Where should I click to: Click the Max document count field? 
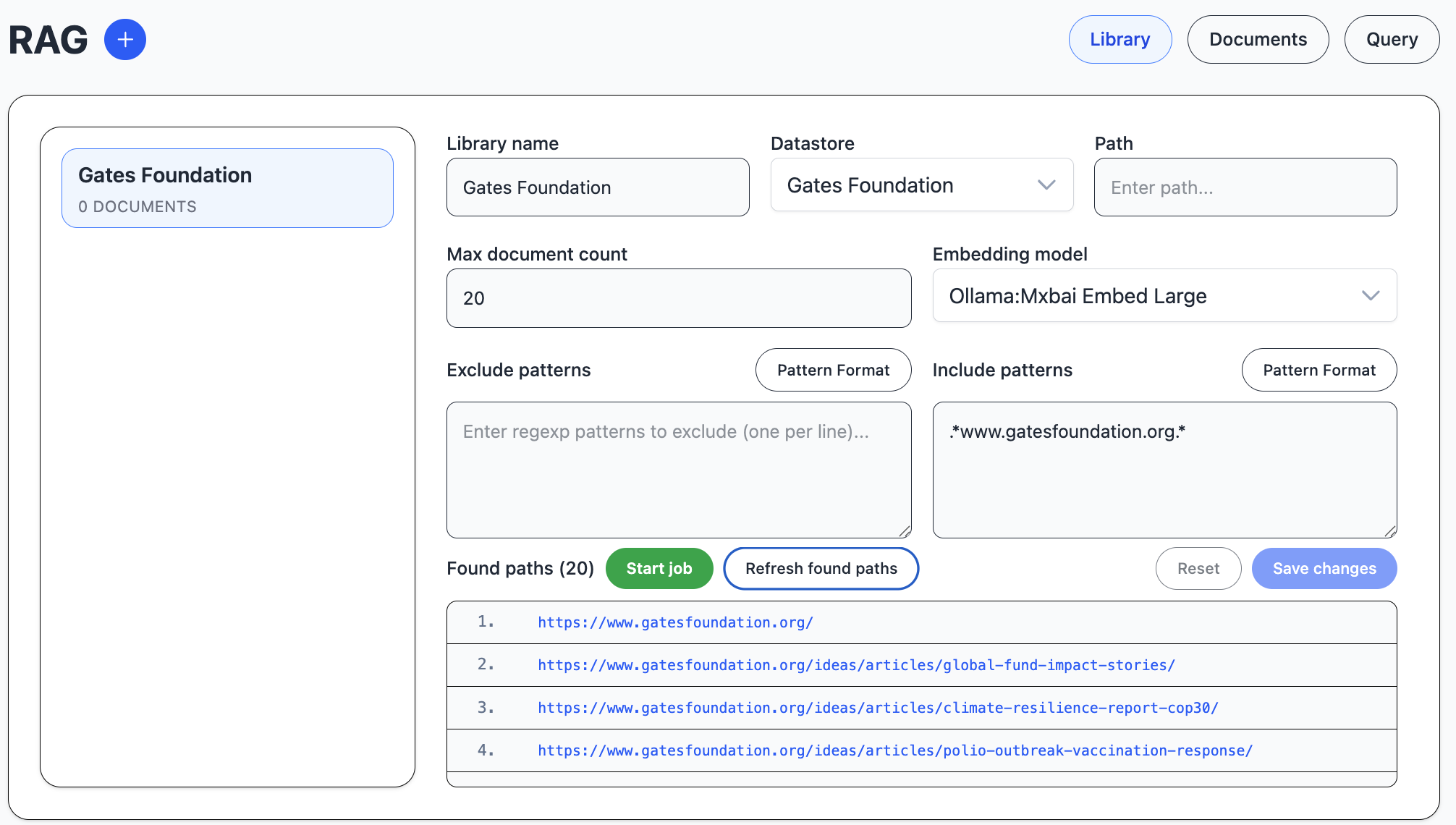pyautogui.click(x=678, y=298)
